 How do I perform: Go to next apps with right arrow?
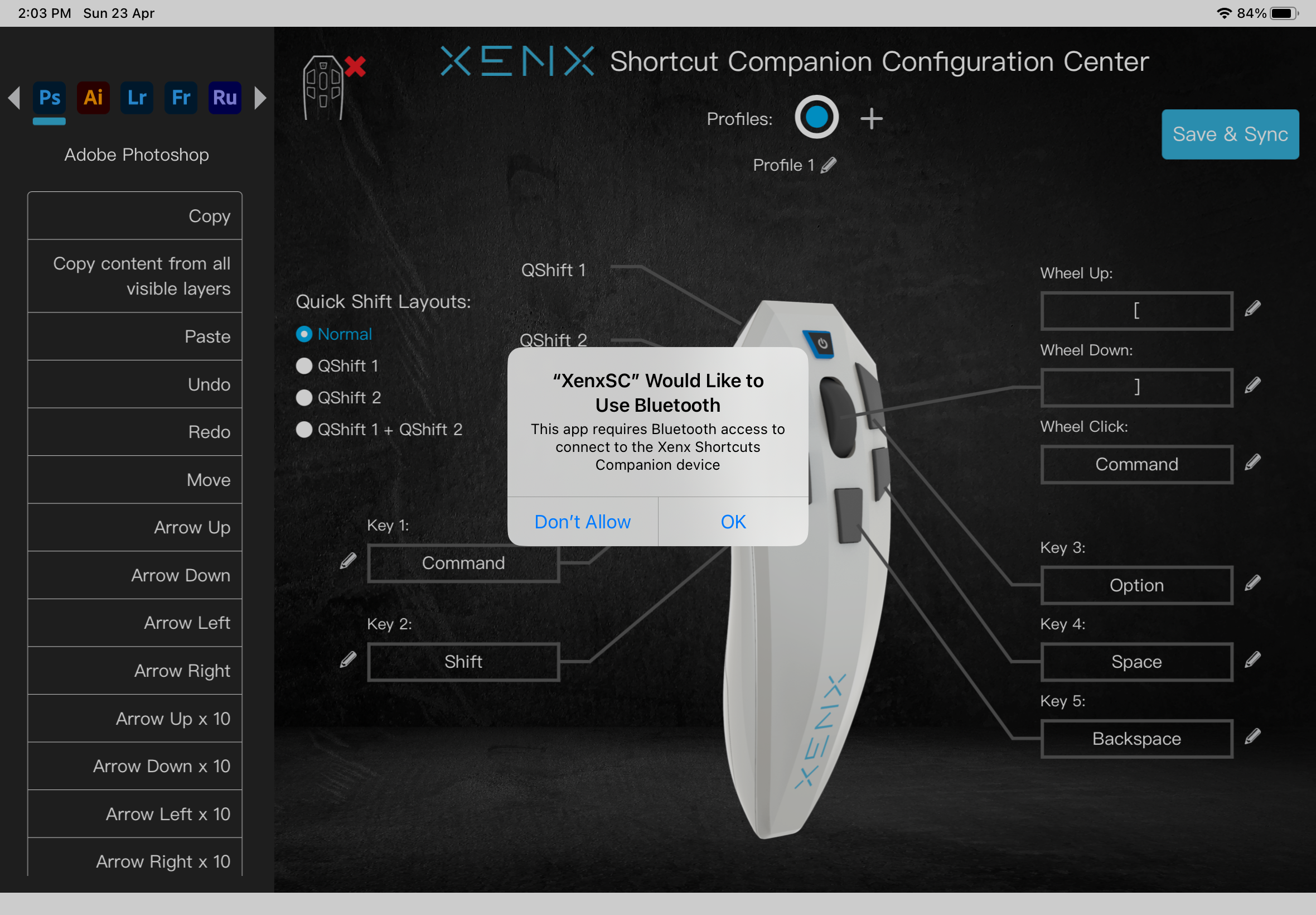[260, 98]
